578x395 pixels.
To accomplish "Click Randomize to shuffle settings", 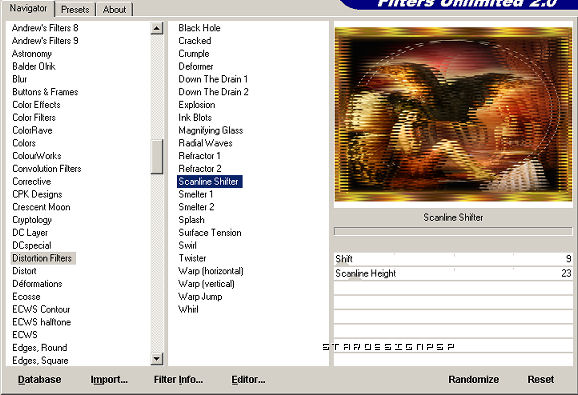I will coord(474,380).
